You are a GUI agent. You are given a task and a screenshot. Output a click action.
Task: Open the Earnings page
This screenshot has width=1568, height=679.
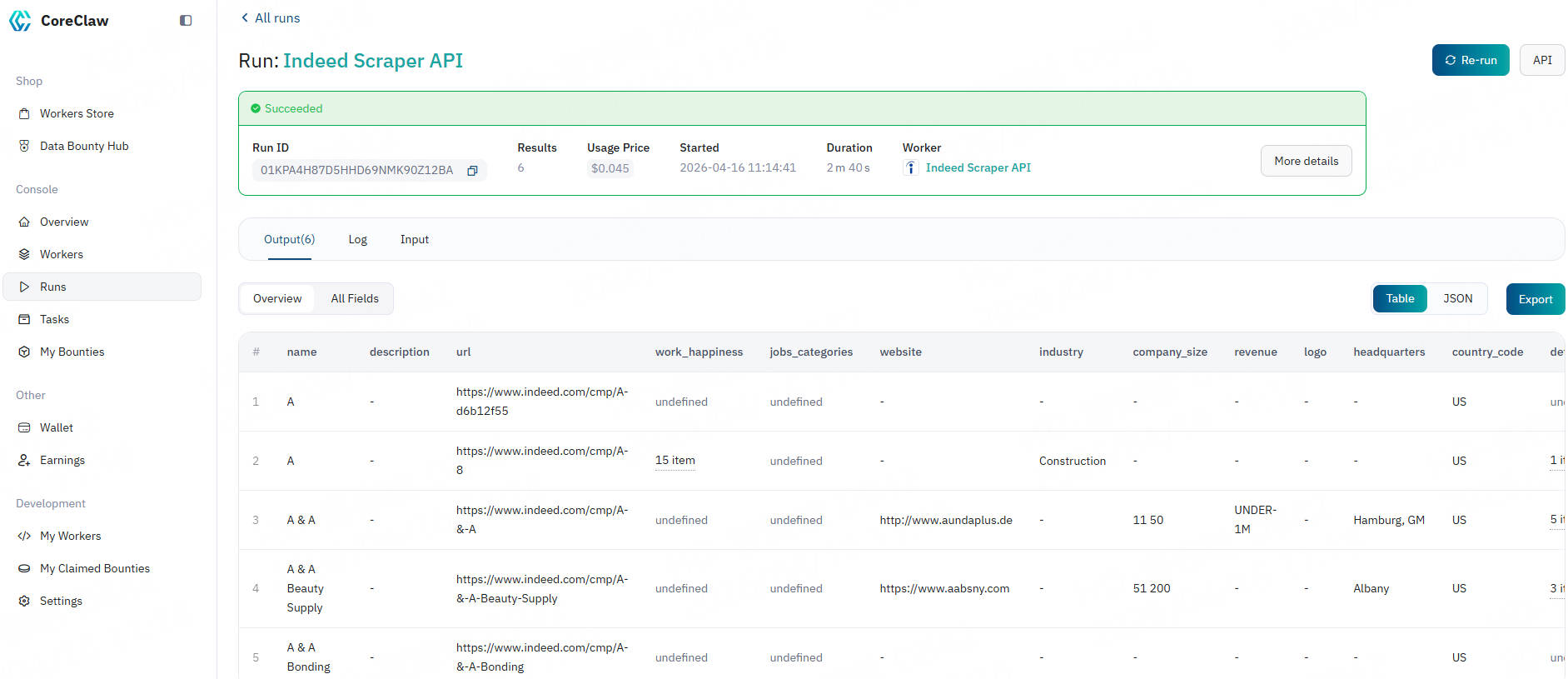click(x=62, y=460)
